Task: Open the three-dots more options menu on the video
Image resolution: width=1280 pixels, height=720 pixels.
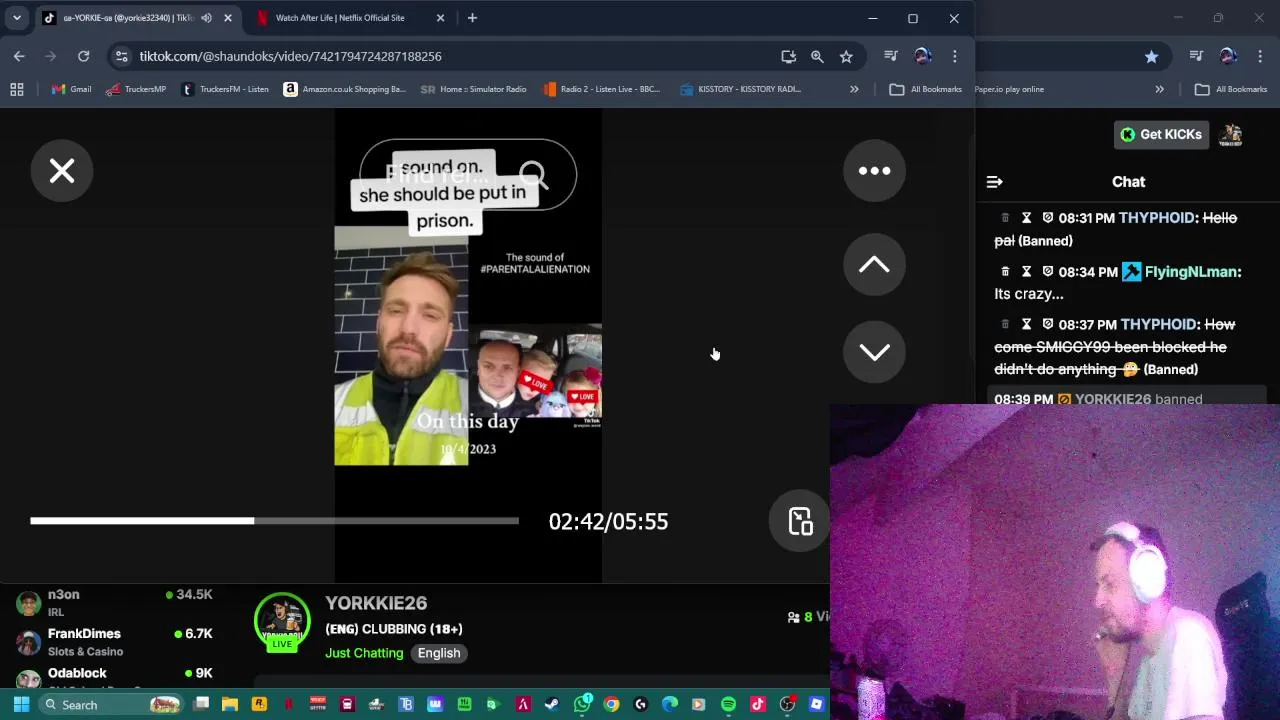Action: [874, 171]
